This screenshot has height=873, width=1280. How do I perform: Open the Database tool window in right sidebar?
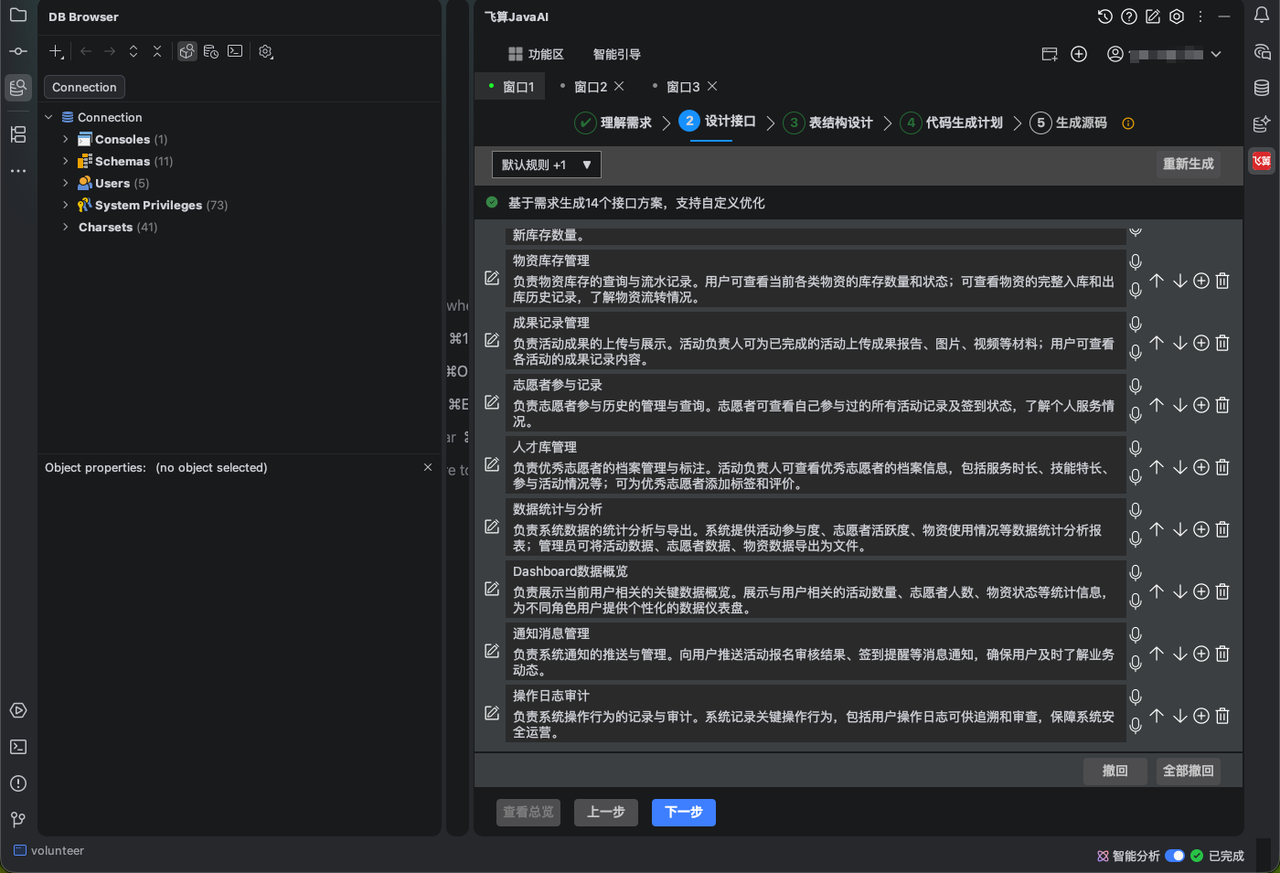pos(1262,88)
